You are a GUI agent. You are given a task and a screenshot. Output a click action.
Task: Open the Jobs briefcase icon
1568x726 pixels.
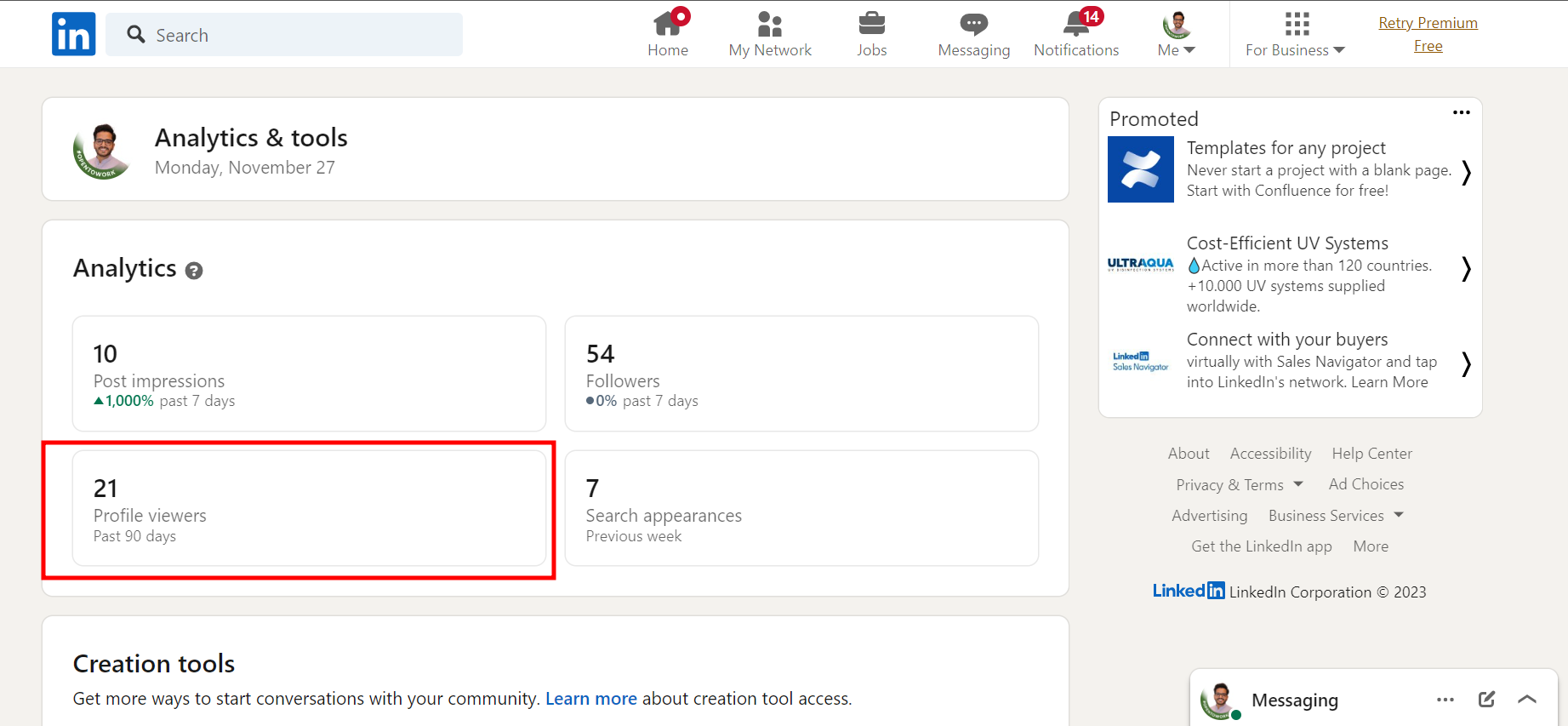[x=872, y=24]
